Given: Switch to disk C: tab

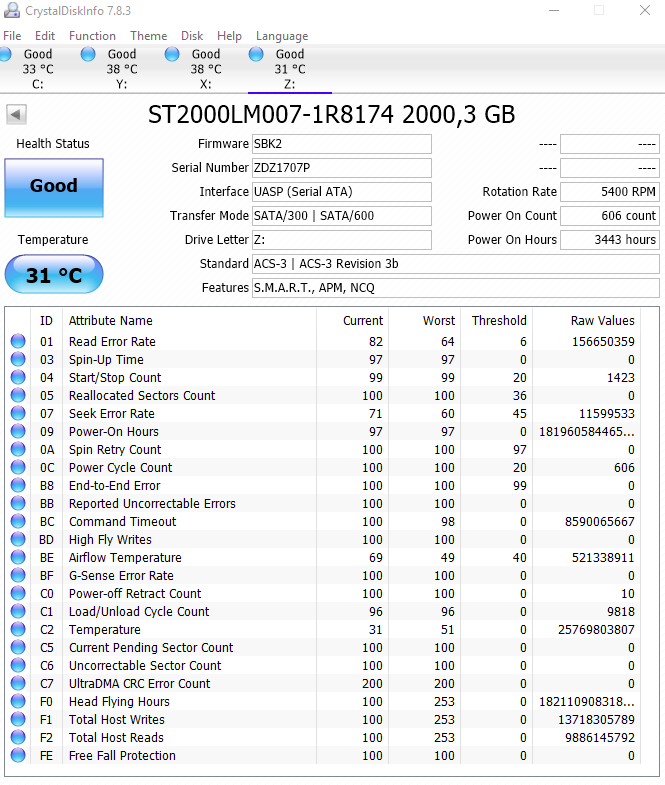Looking at the screenshot, I should 38,69.
